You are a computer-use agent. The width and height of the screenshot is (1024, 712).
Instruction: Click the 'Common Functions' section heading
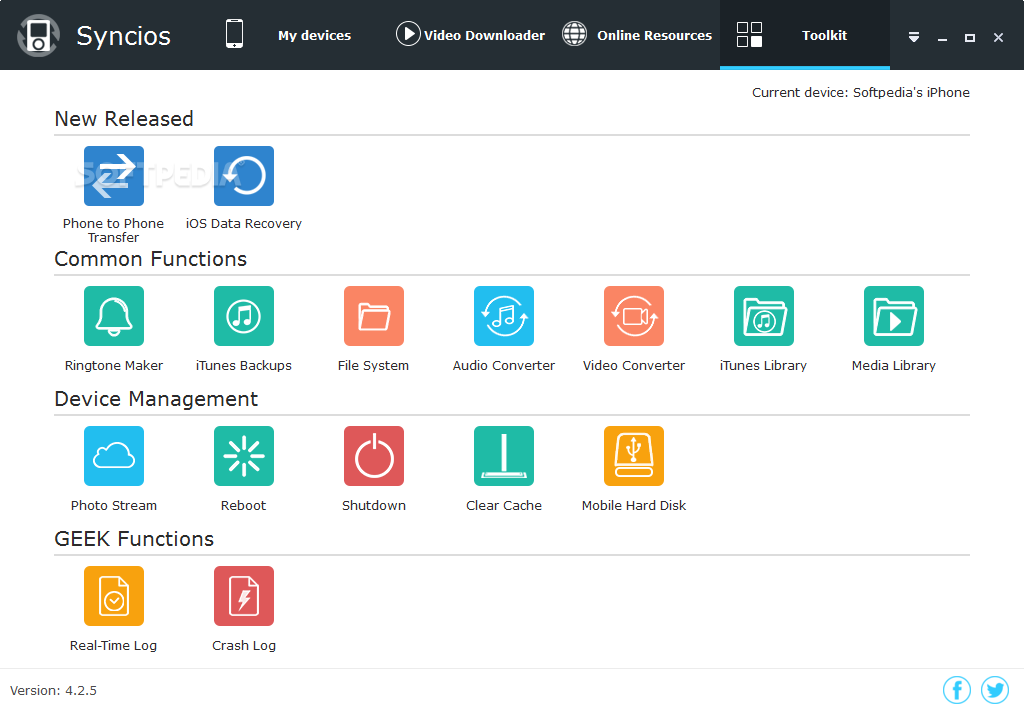[x=151, y=259]
